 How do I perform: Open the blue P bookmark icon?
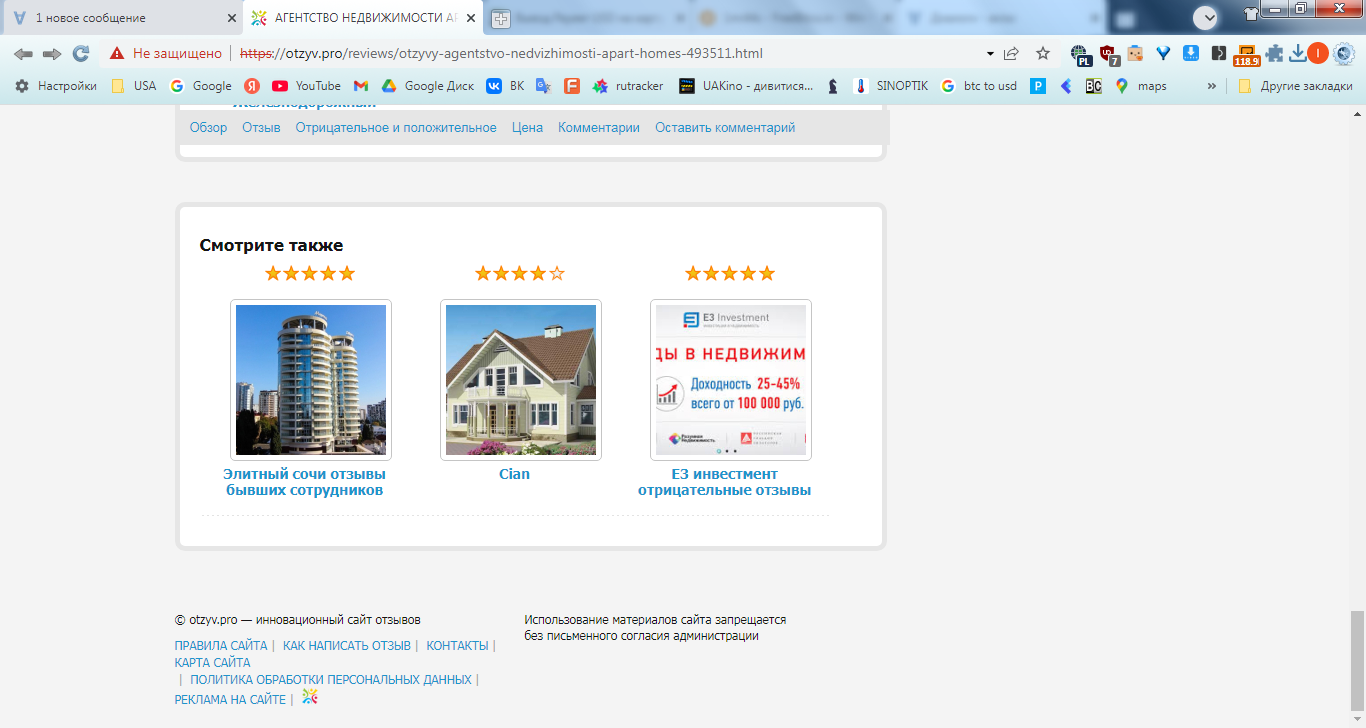click(x=1038, y=86)
